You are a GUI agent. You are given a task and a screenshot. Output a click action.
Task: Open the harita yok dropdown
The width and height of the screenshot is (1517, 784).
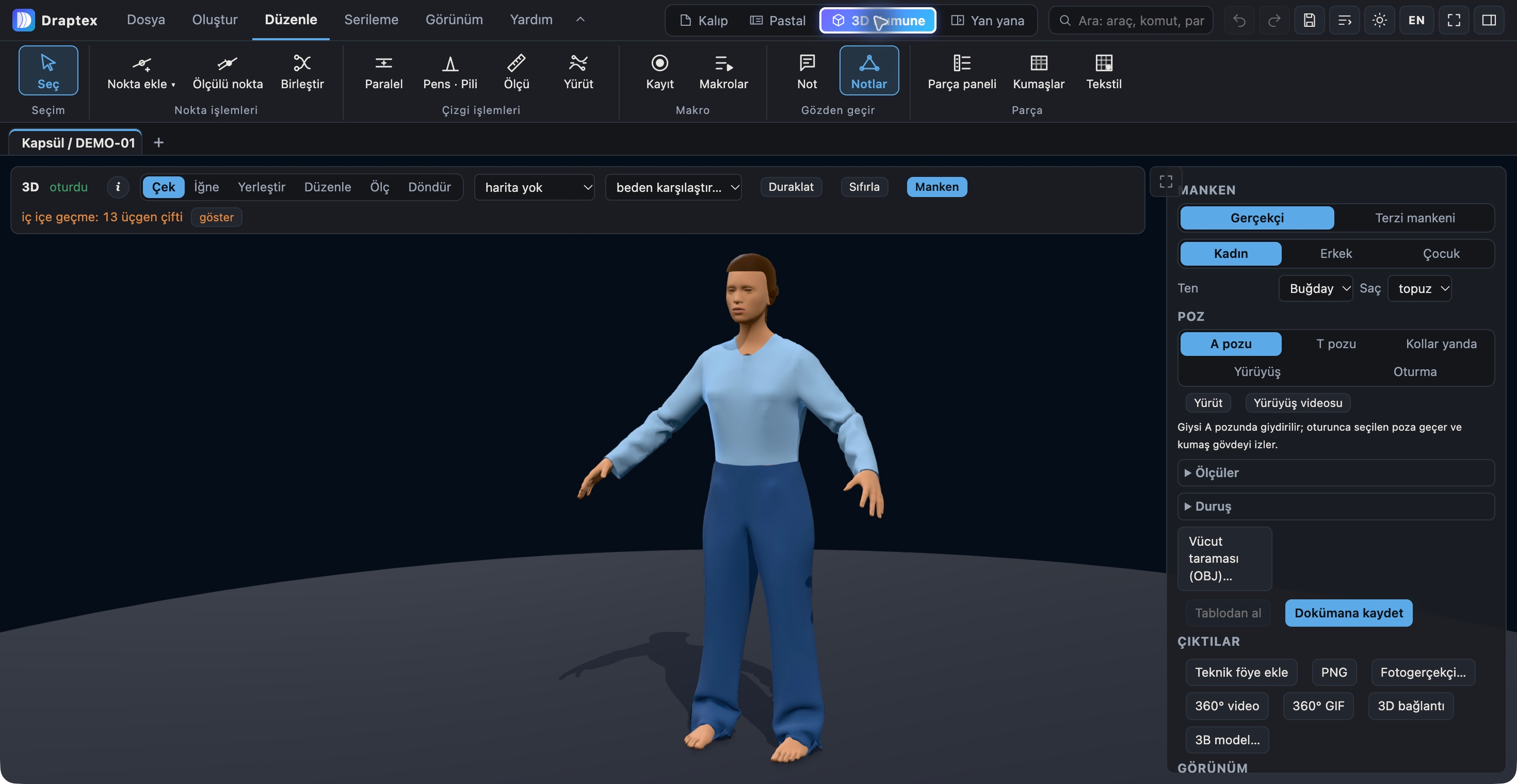tap(534, 187)
